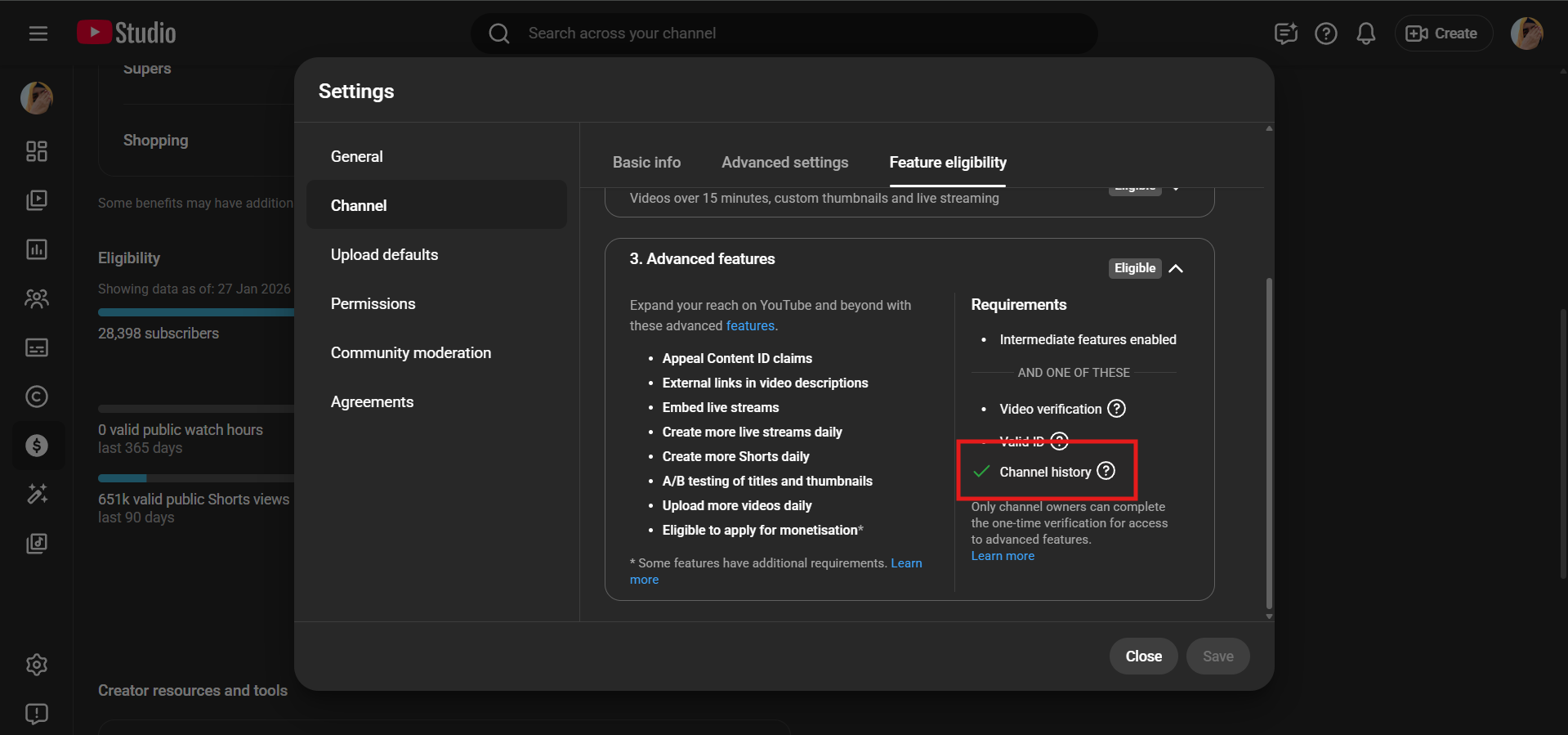Image resolution: width=1568 pixels, height=735 pixels.
Task: Click the Video verification help icon
Action: coord(1116,409)
